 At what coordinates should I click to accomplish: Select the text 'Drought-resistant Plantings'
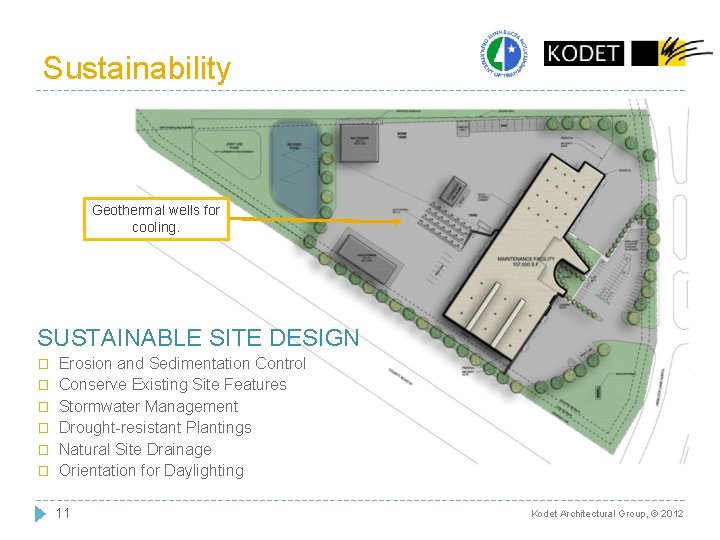coord(155,428)
